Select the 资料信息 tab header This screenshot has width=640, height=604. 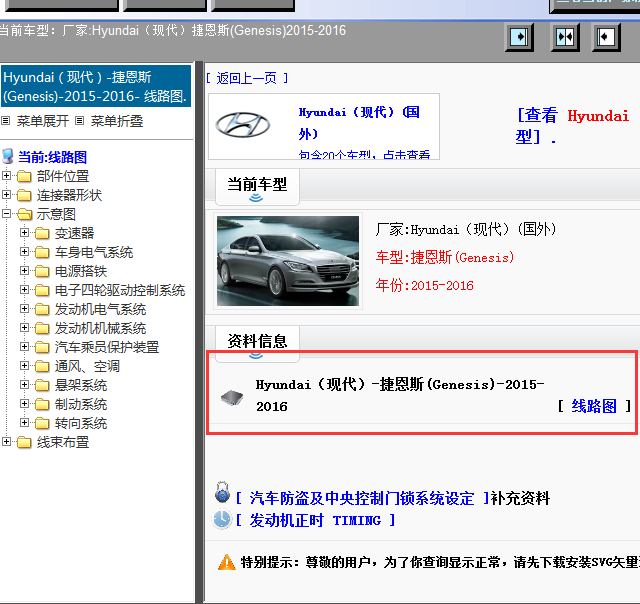pos(257,342)
